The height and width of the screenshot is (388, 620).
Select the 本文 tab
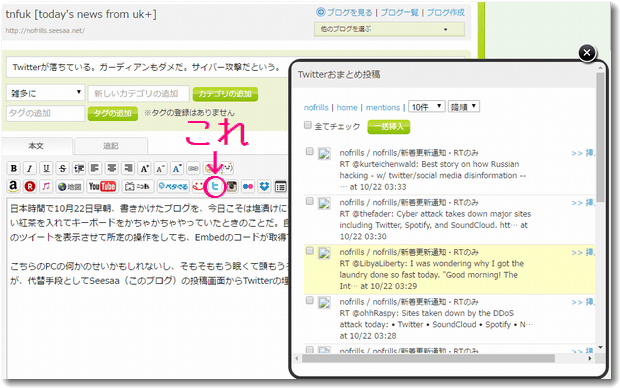point(36,146)
